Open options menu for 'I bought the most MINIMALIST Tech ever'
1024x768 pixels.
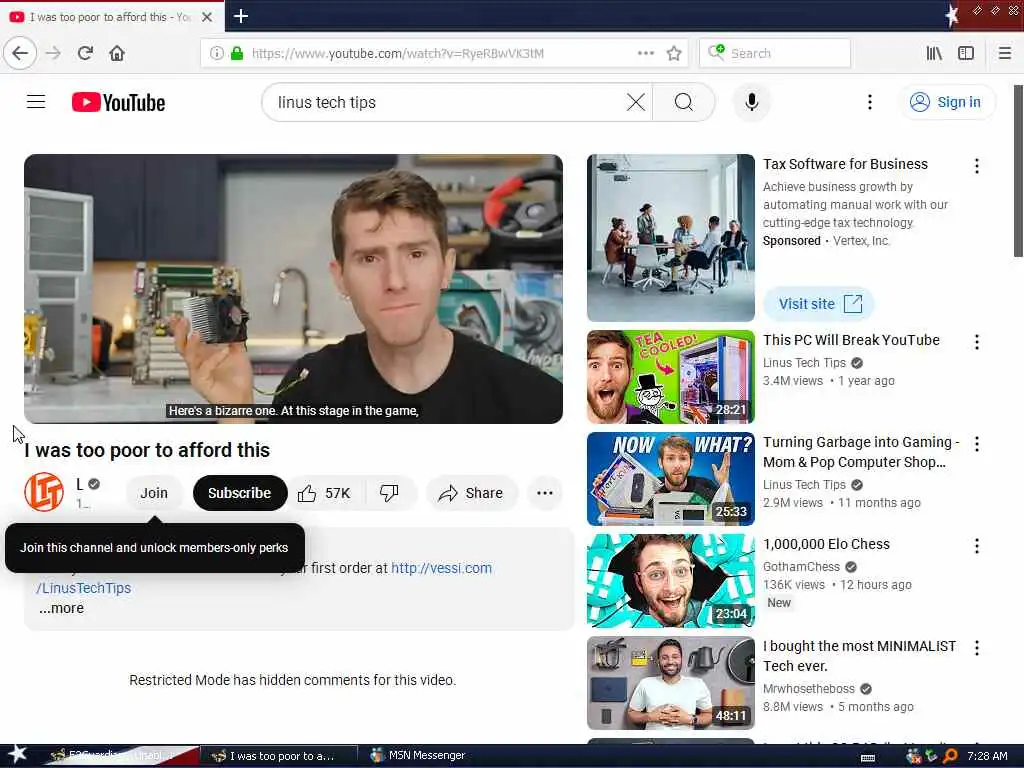tap(976, 648)
